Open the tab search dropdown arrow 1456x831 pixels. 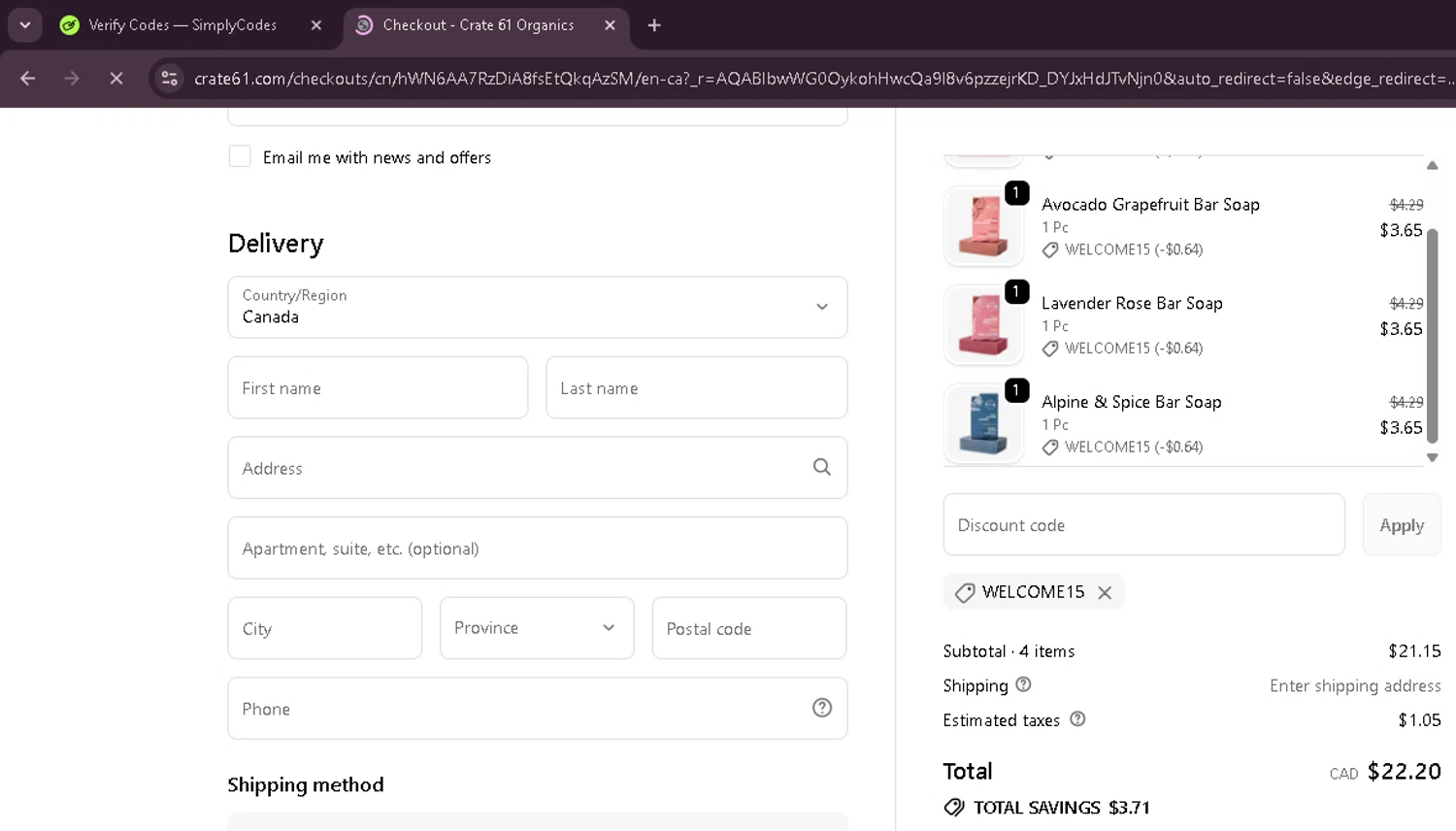tap(25, 25)
